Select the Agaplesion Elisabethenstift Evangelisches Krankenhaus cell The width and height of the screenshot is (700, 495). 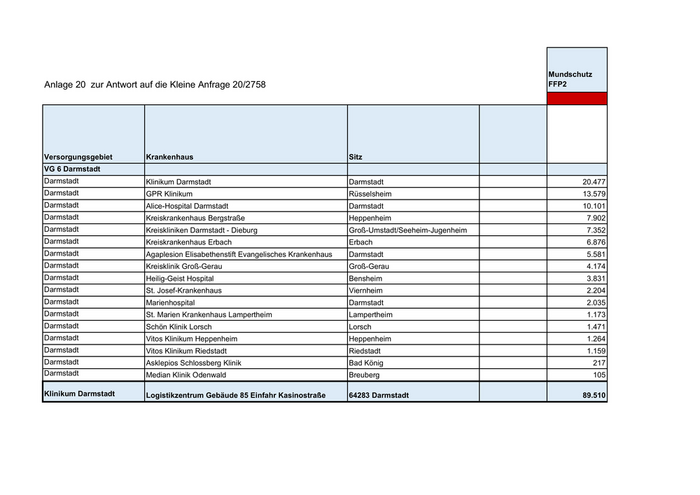pyautogui.click(x=239, y=254)
